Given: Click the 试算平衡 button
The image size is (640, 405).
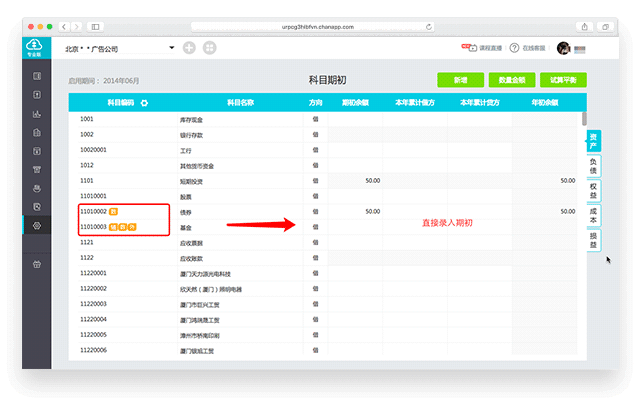Looking at the screenshot, I should 563,79.
